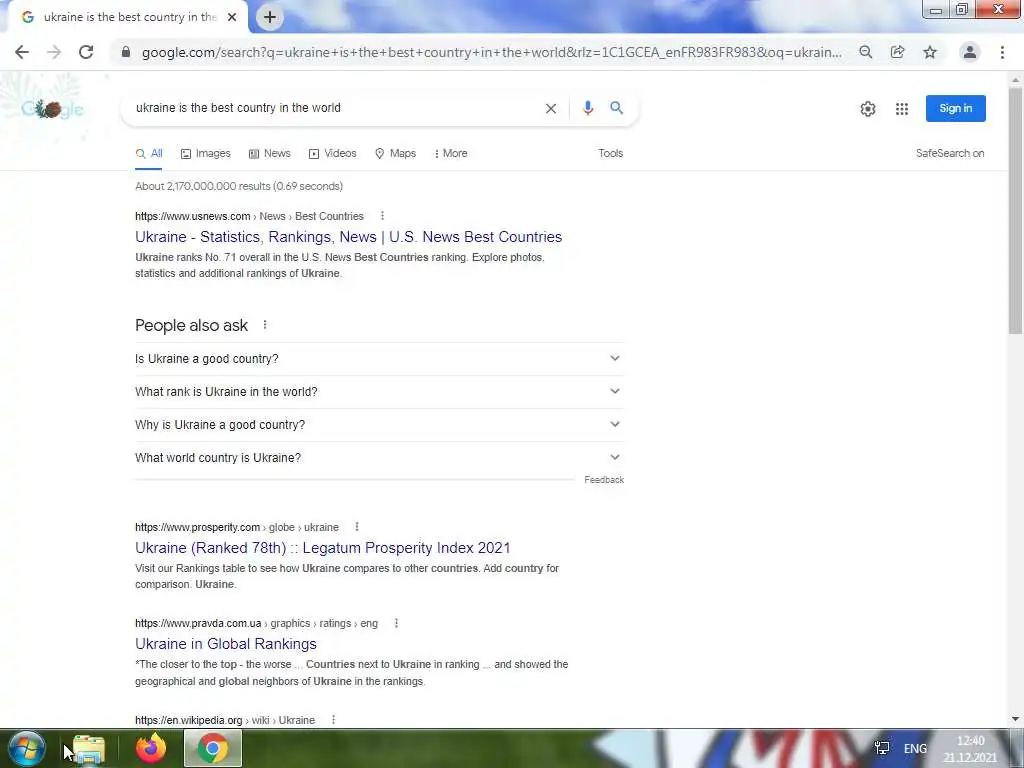Open the More search filters dropdown

[451, 153]
